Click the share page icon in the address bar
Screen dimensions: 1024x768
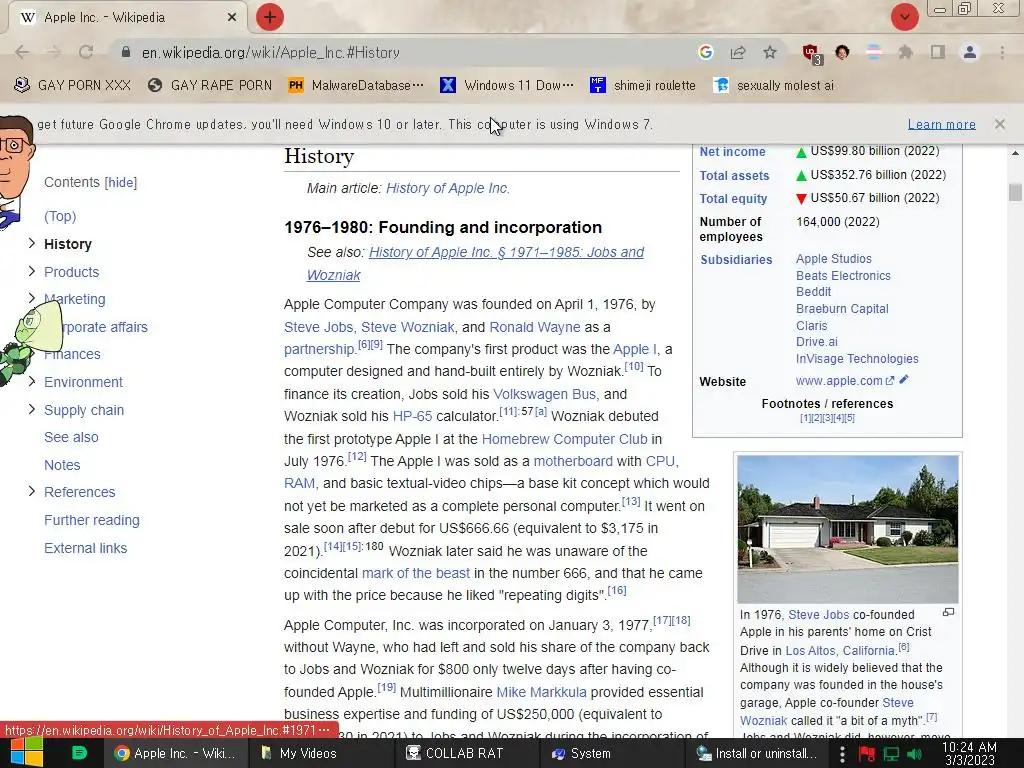pos(738,52)
